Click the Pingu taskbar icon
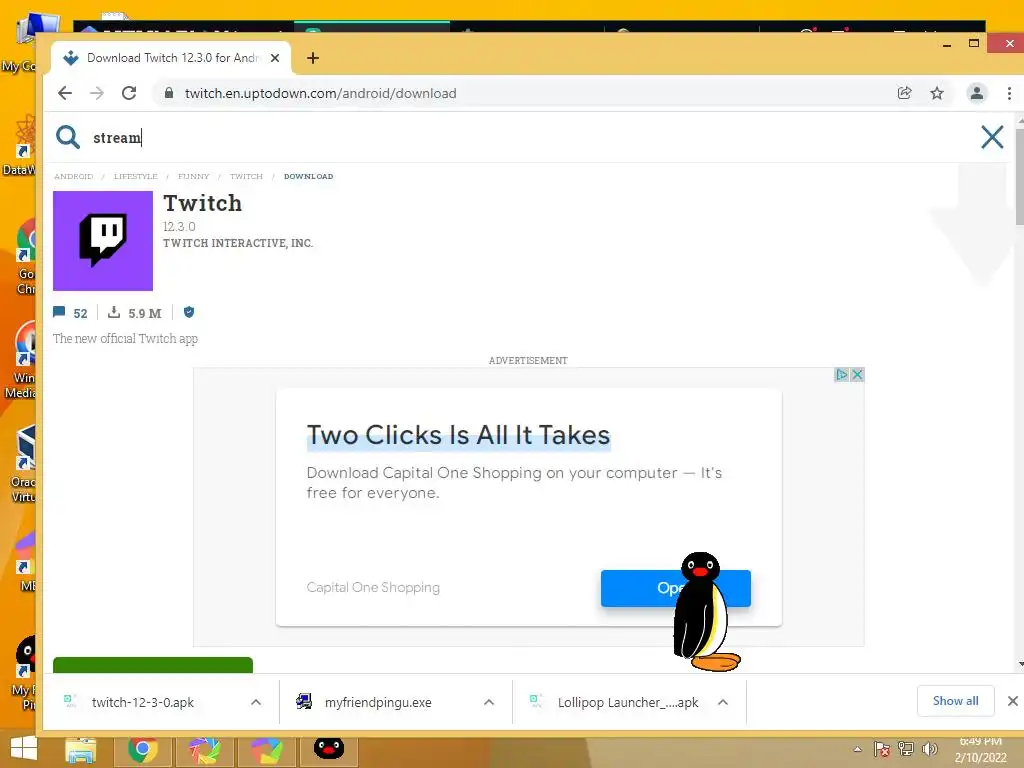This screenshot has width=1024, height=768. 328,749
